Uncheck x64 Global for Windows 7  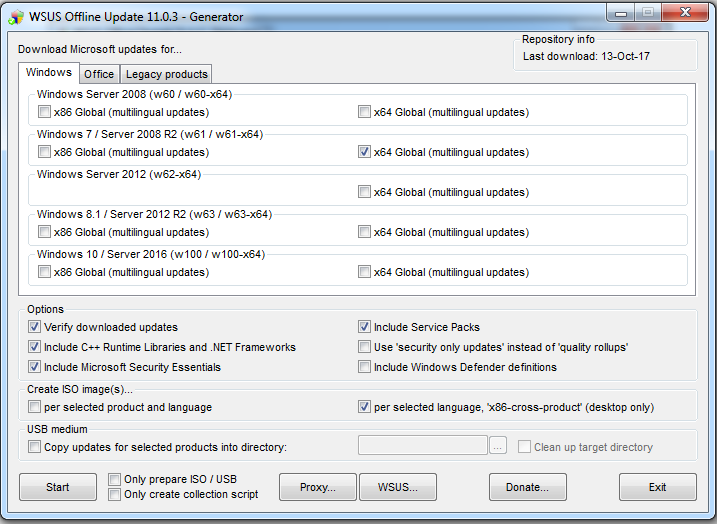point(364,153)
